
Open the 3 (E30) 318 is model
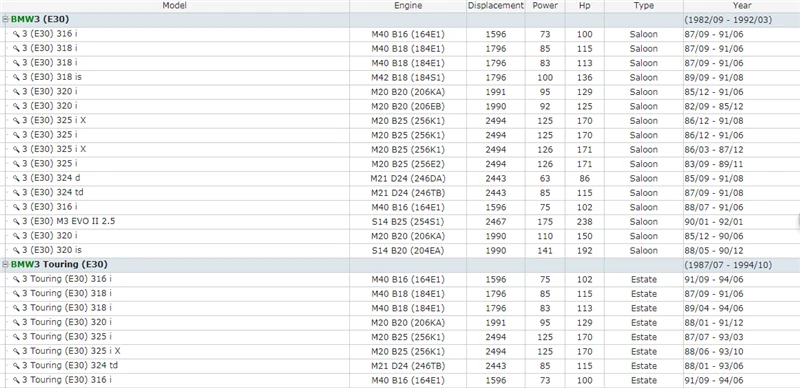52,78
